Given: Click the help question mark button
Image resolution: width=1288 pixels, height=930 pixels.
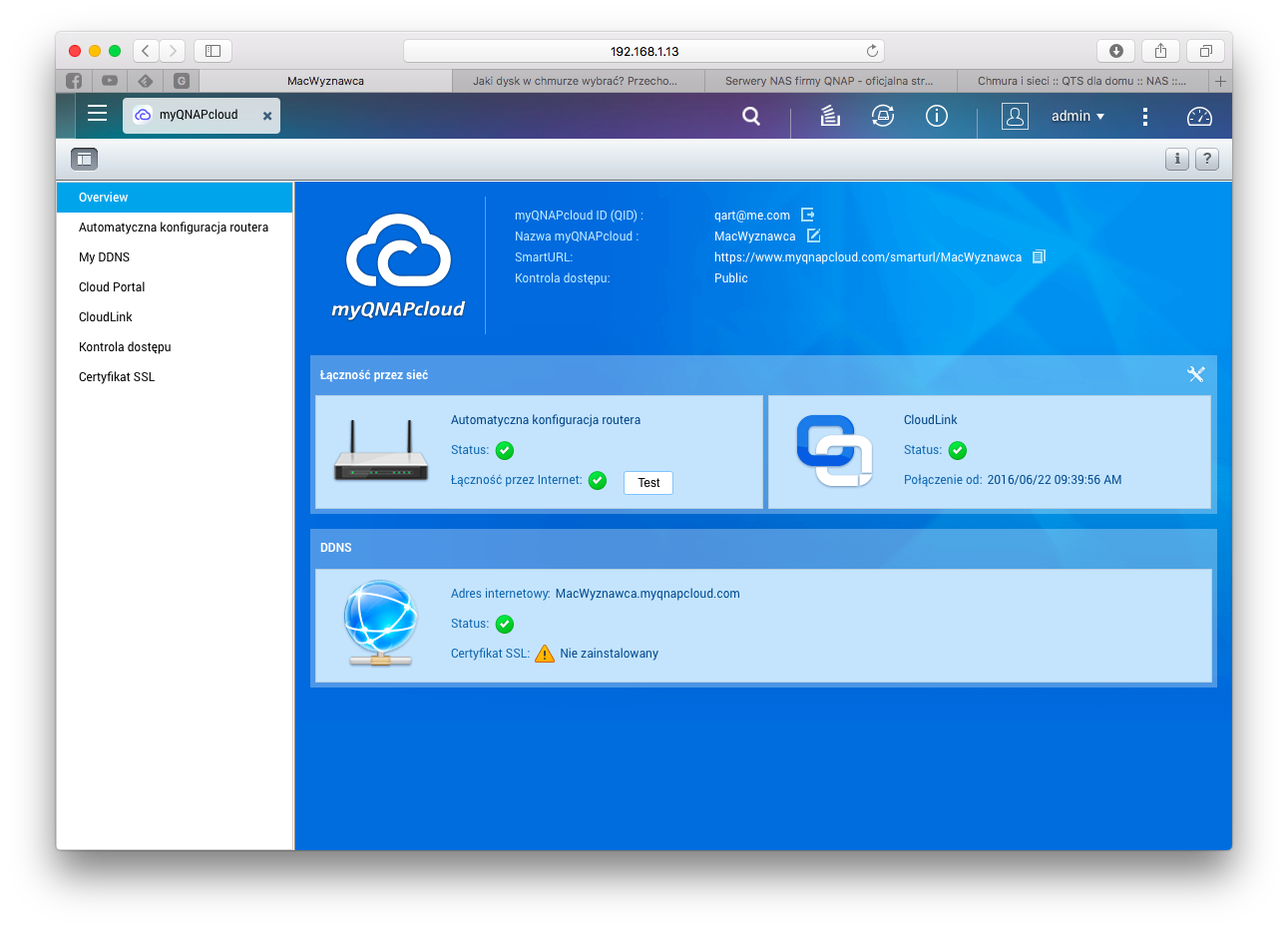Looking at the screenshot, I should click(x=1207, y=159).
